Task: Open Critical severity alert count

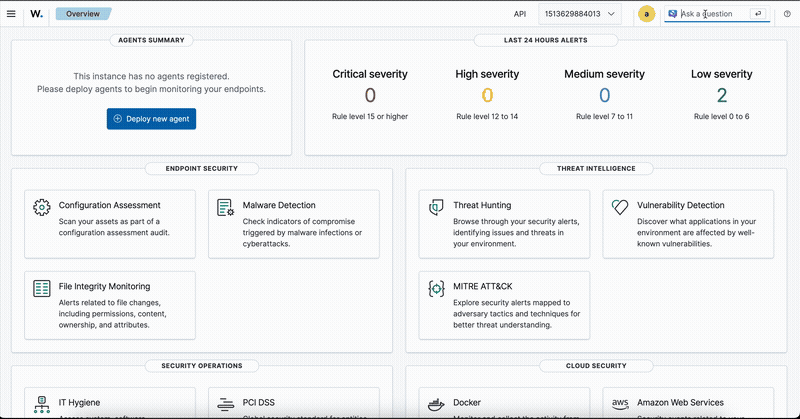Action: point(370,95)
